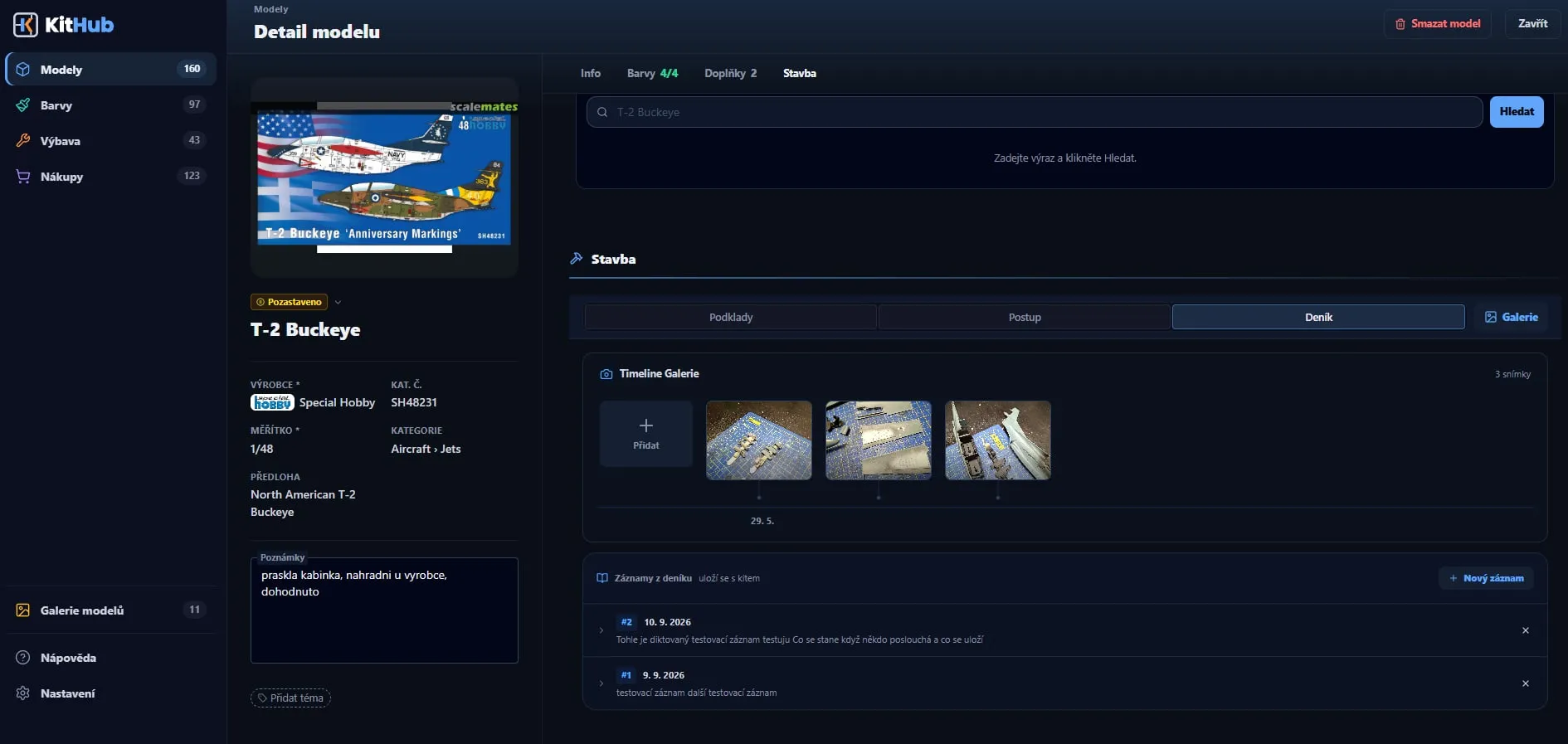The width and height of the screenshot is (1568, 744).
Task: Open Galerie modelů via its image icon
Action: click(x=23, y=610)
